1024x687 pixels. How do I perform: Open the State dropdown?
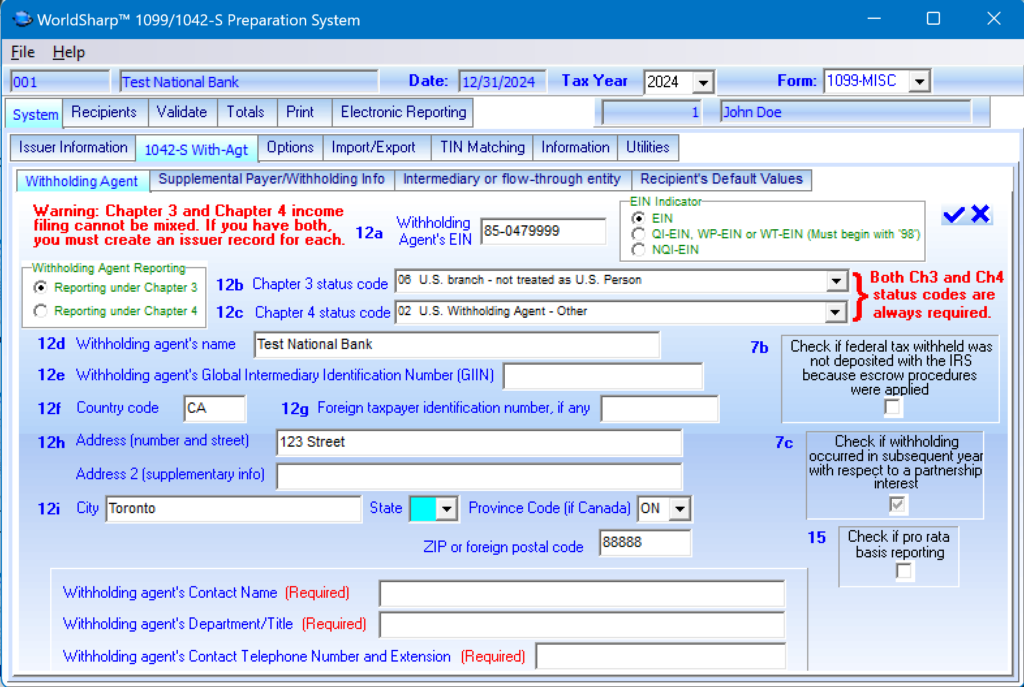click(447, 509)
